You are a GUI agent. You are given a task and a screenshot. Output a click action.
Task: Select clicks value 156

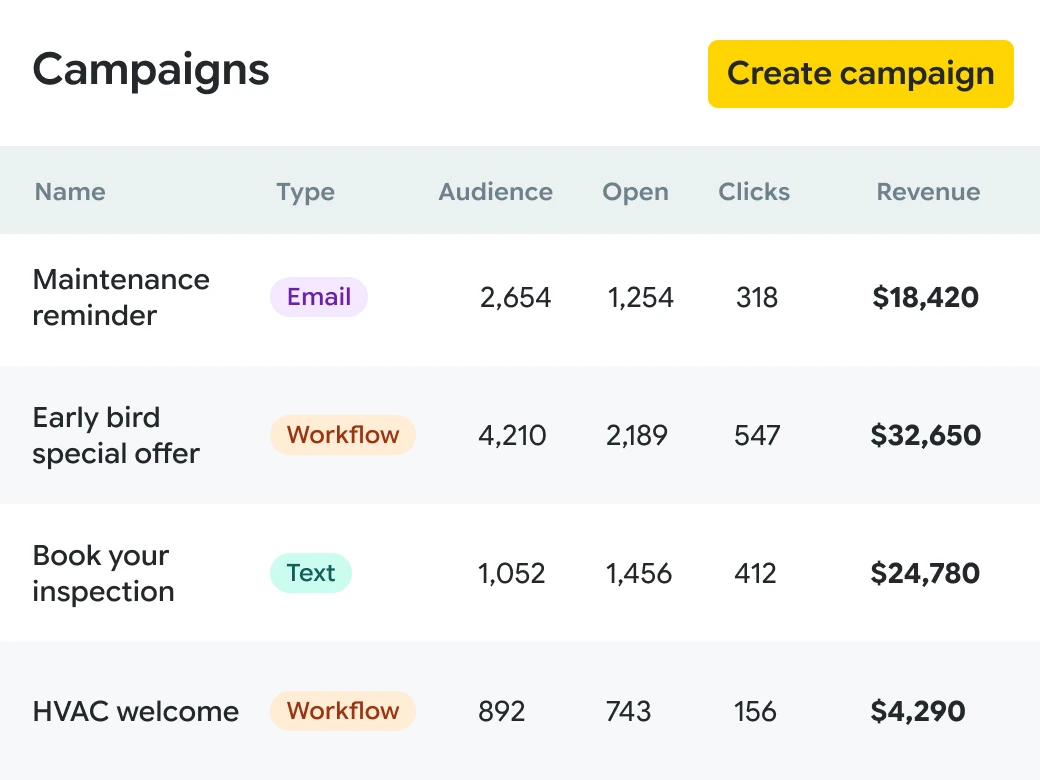(x=755, y=711)
